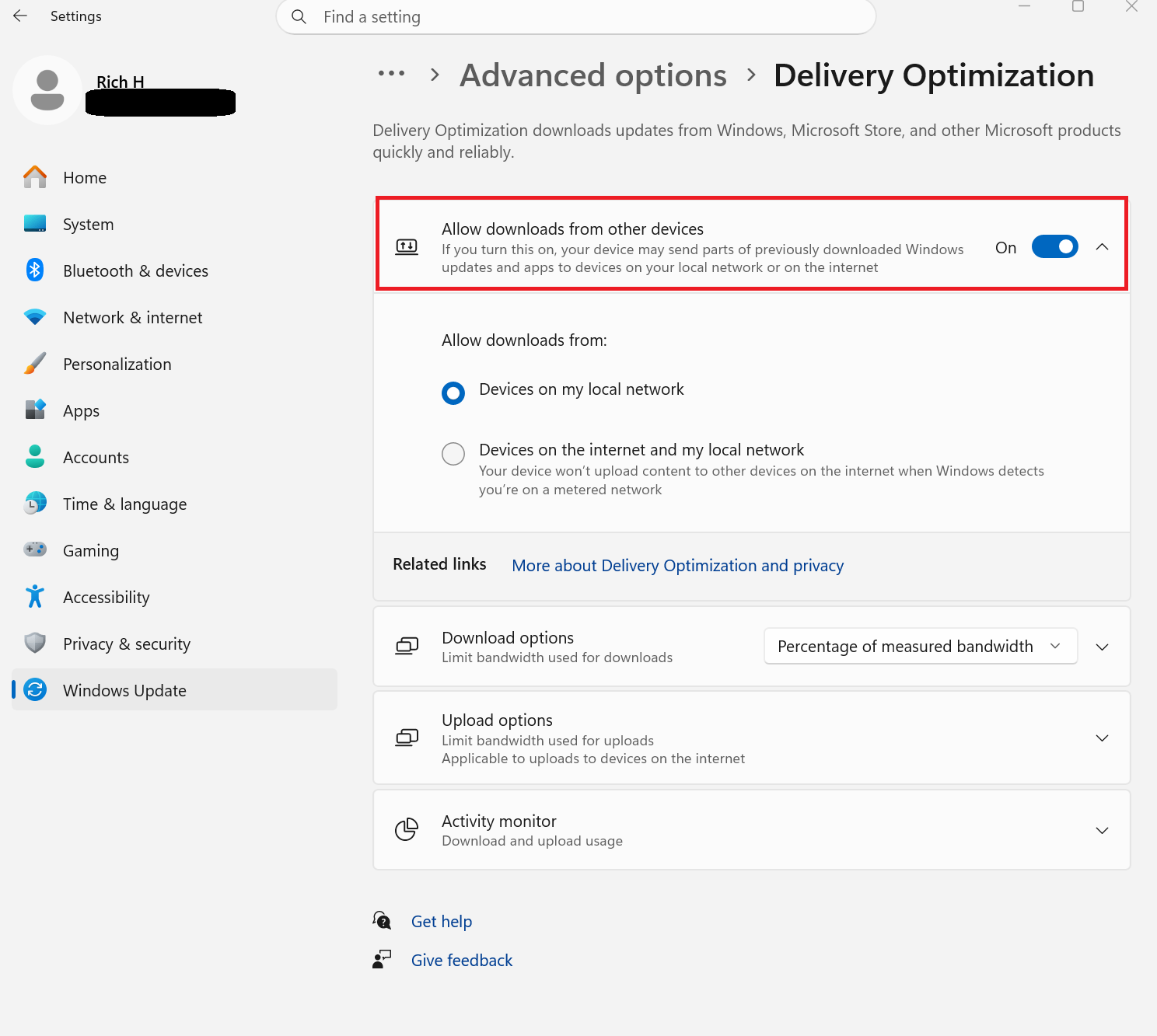Open Gaming settings

click(174, 550)
